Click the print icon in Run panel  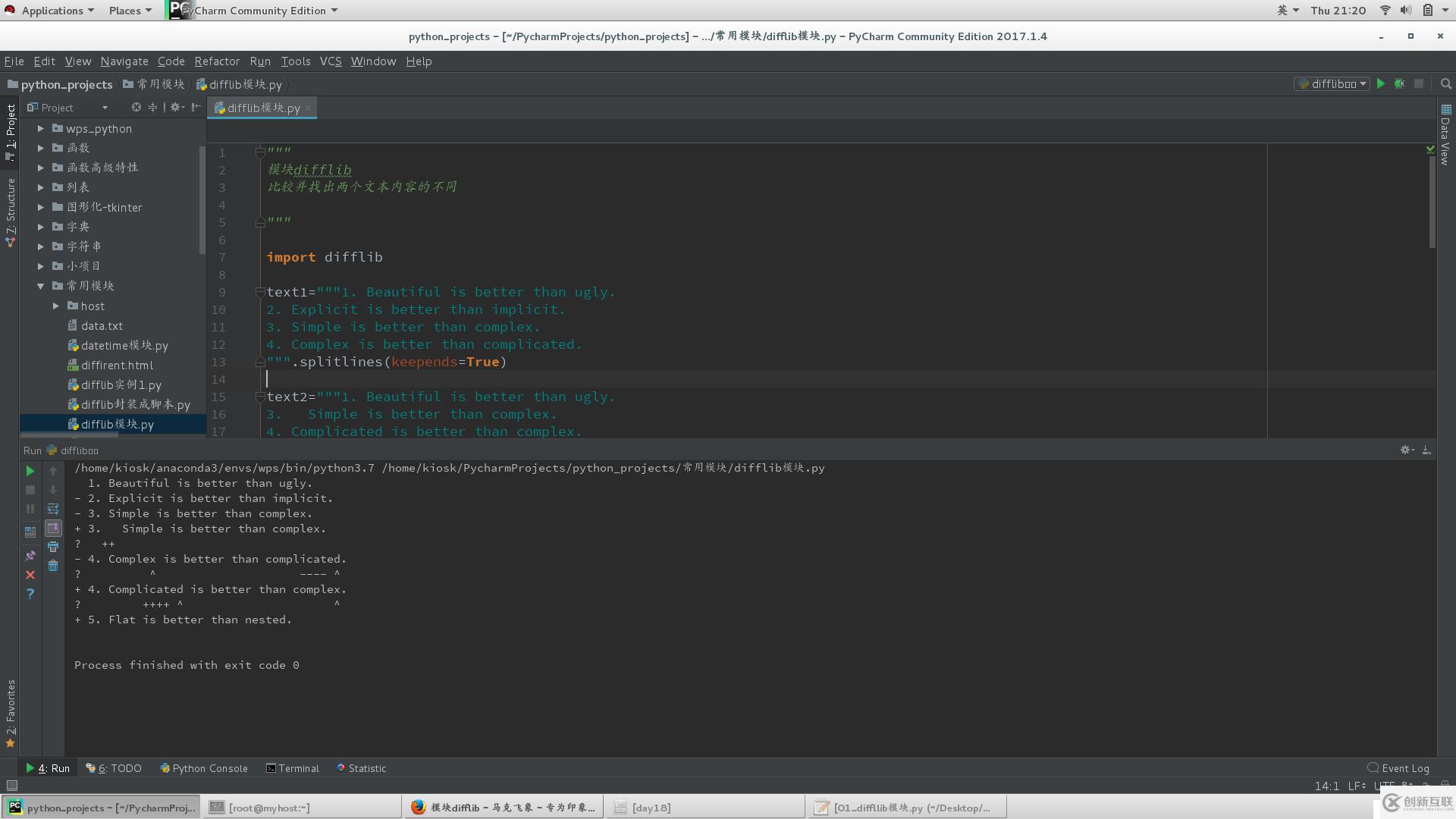[53, 547]
